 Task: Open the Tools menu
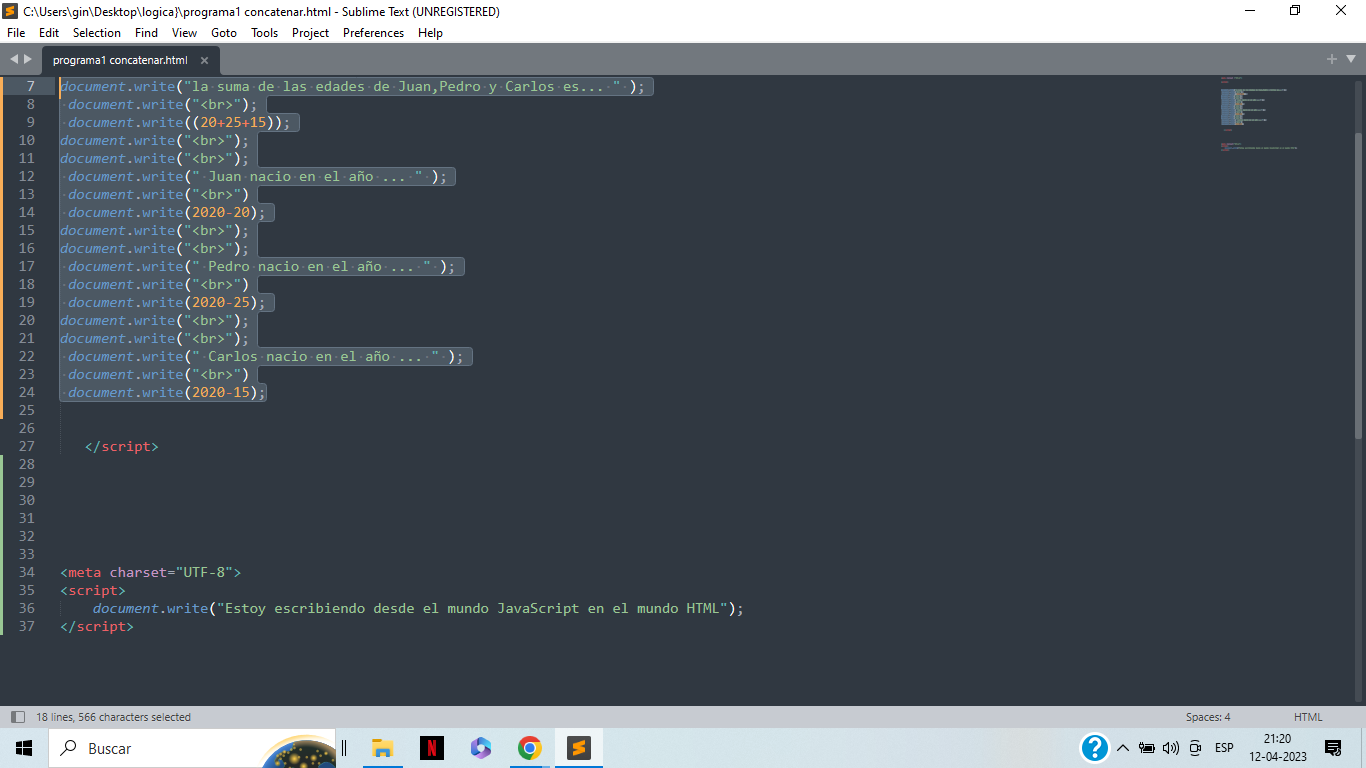coord(265,33)
